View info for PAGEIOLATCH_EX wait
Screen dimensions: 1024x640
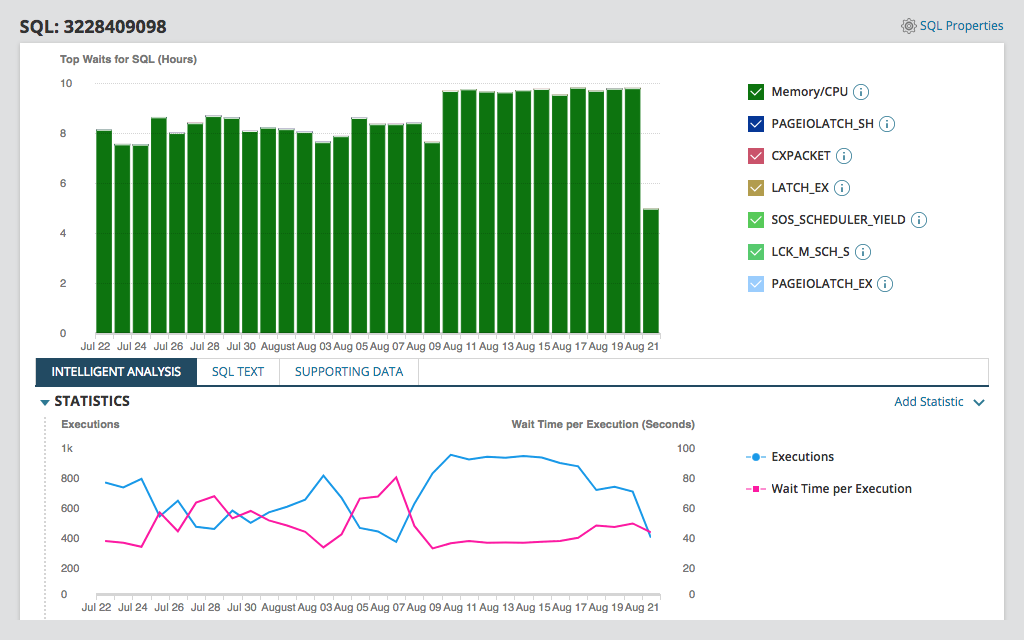click(884, 284)
